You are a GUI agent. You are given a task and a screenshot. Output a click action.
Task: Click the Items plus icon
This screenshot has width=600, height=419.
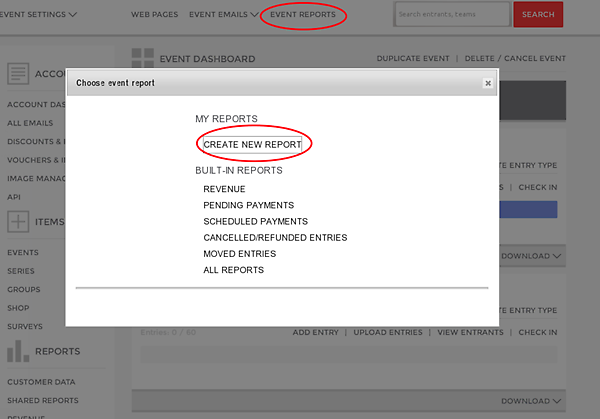click(18, 222)
